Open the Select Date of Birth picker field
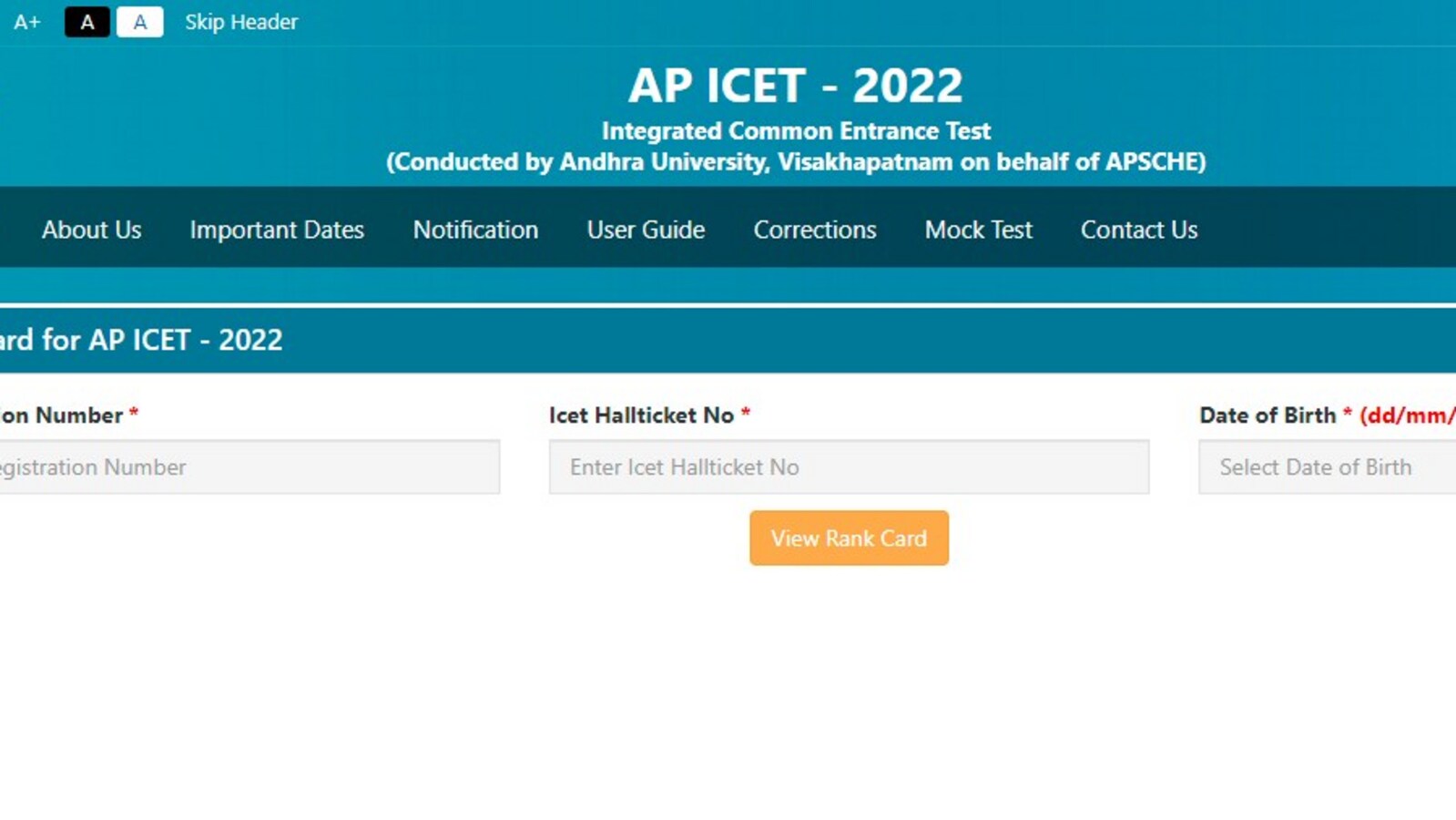Image resolution: width=1456 pixels, height=820 pixels. [1327, 467]
